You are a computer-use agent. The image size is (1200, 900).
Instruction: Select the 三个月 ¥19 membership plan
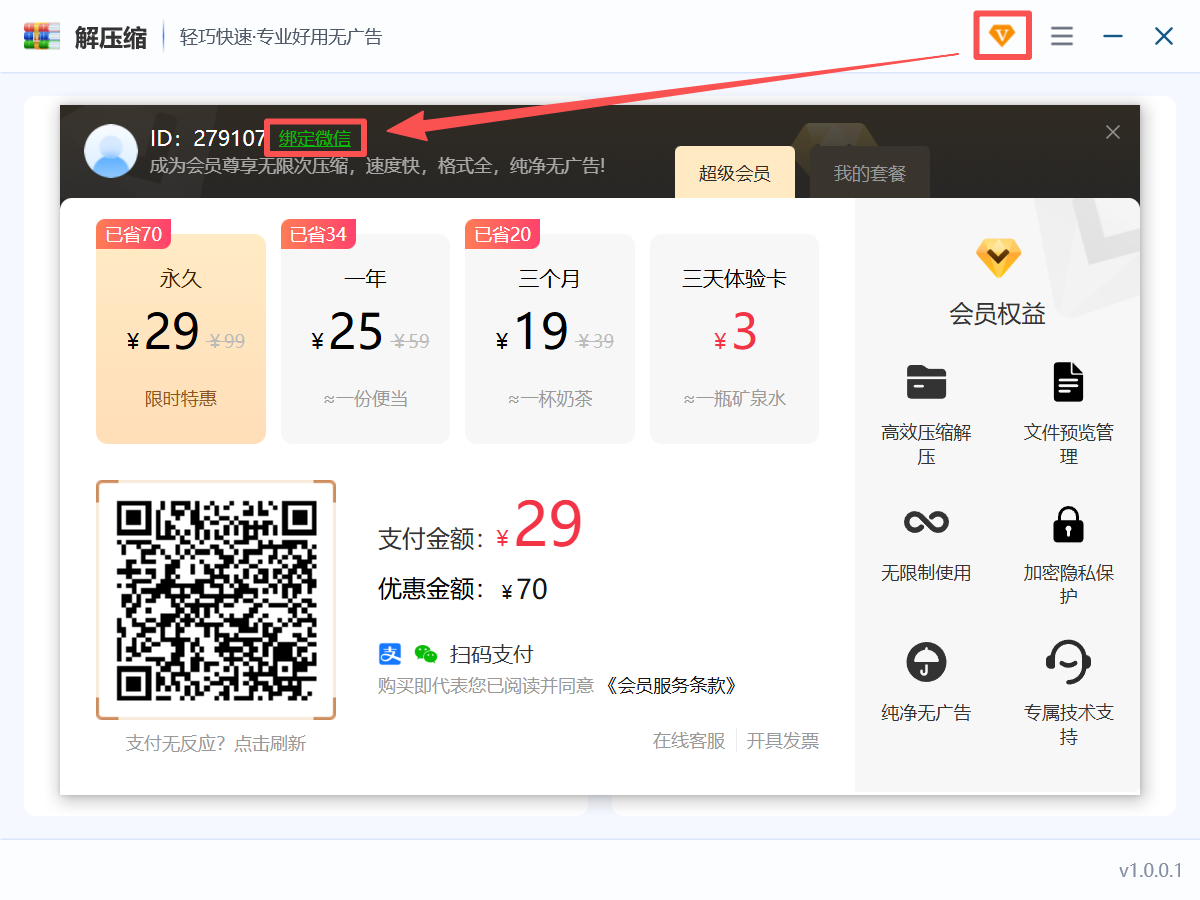coord(549,338)
